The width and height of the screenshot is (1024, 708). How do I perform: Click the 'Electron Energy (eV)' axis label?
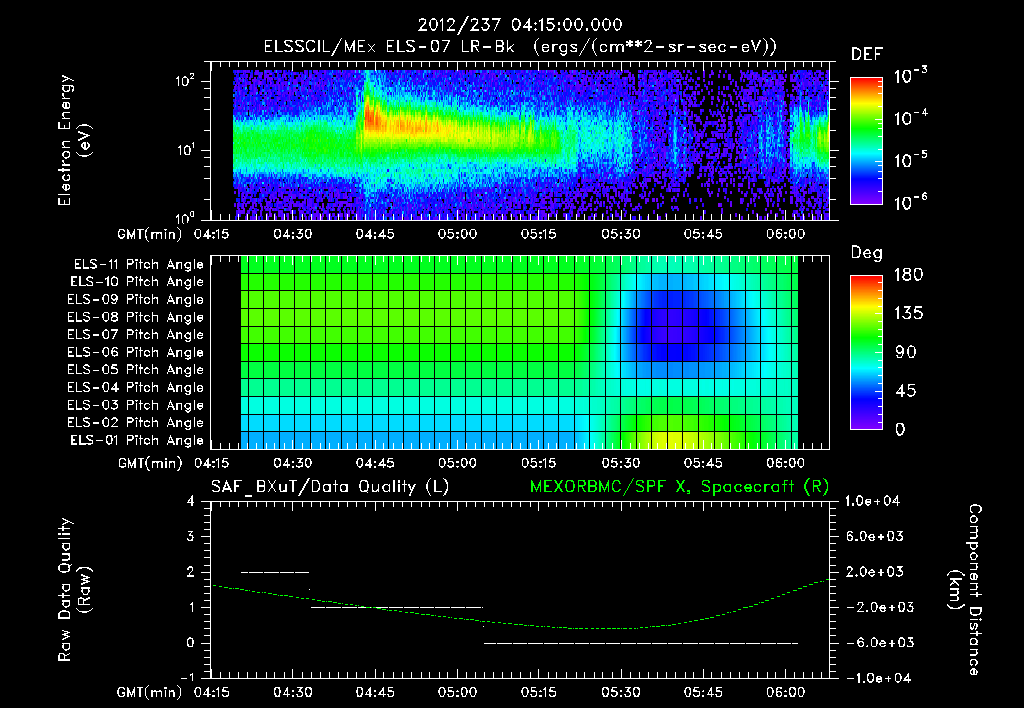(x=74, y=140)
